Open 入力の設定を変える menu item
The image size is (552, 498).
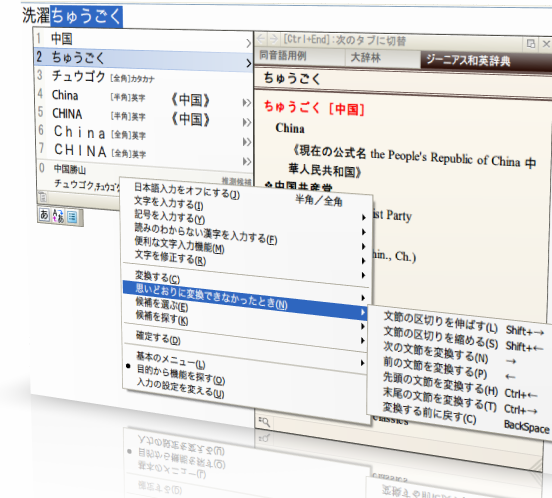[180, 387]
